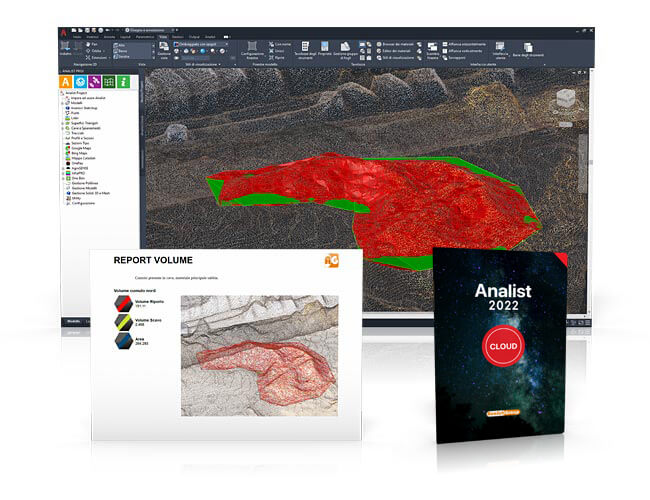The height and width of the screenshot is (500, 650).
Task: Select the Basso view in views list
Action: 122,51
